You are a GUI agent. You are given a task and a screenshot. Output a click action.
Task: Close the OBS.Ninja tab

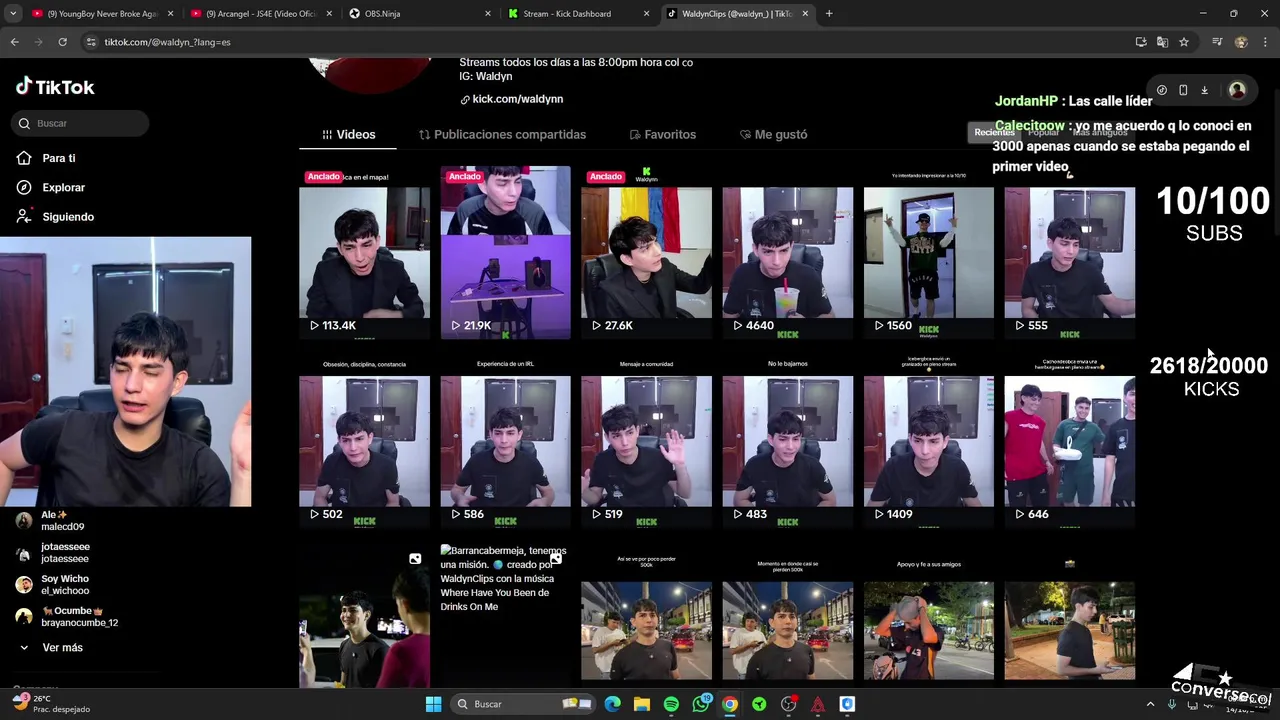click(x=488, y=14)
